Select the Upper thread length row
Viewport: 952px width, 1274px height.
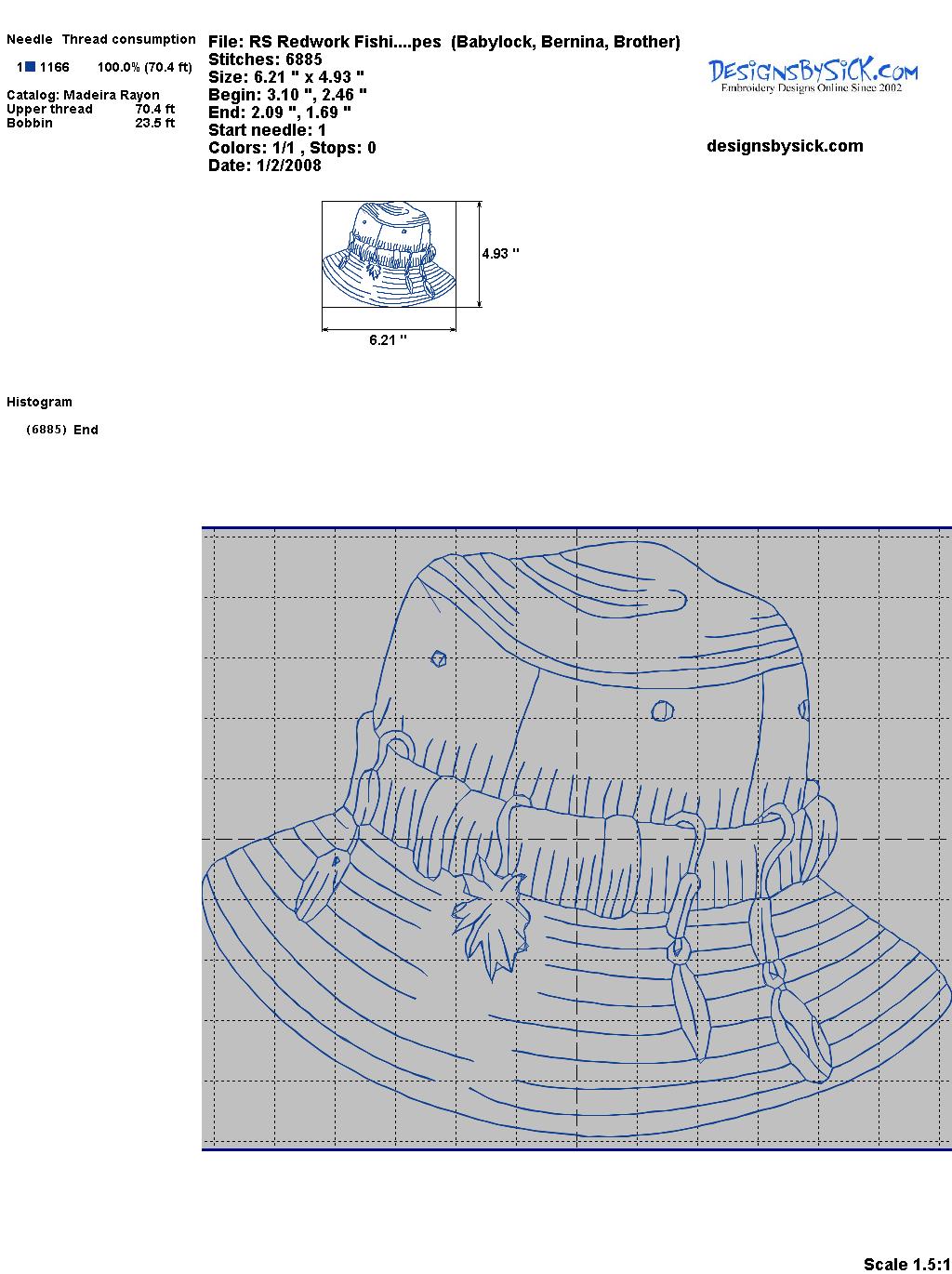click(x=90, y=109)
